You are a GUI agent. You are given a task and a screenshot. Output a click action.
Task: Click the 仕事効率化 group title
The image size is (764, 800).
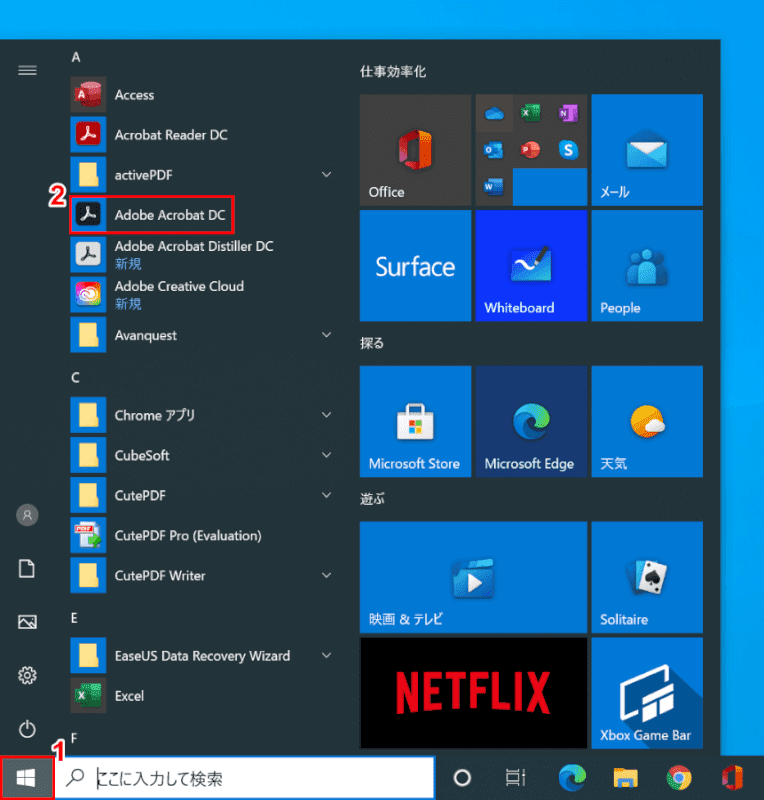[393, 71]
